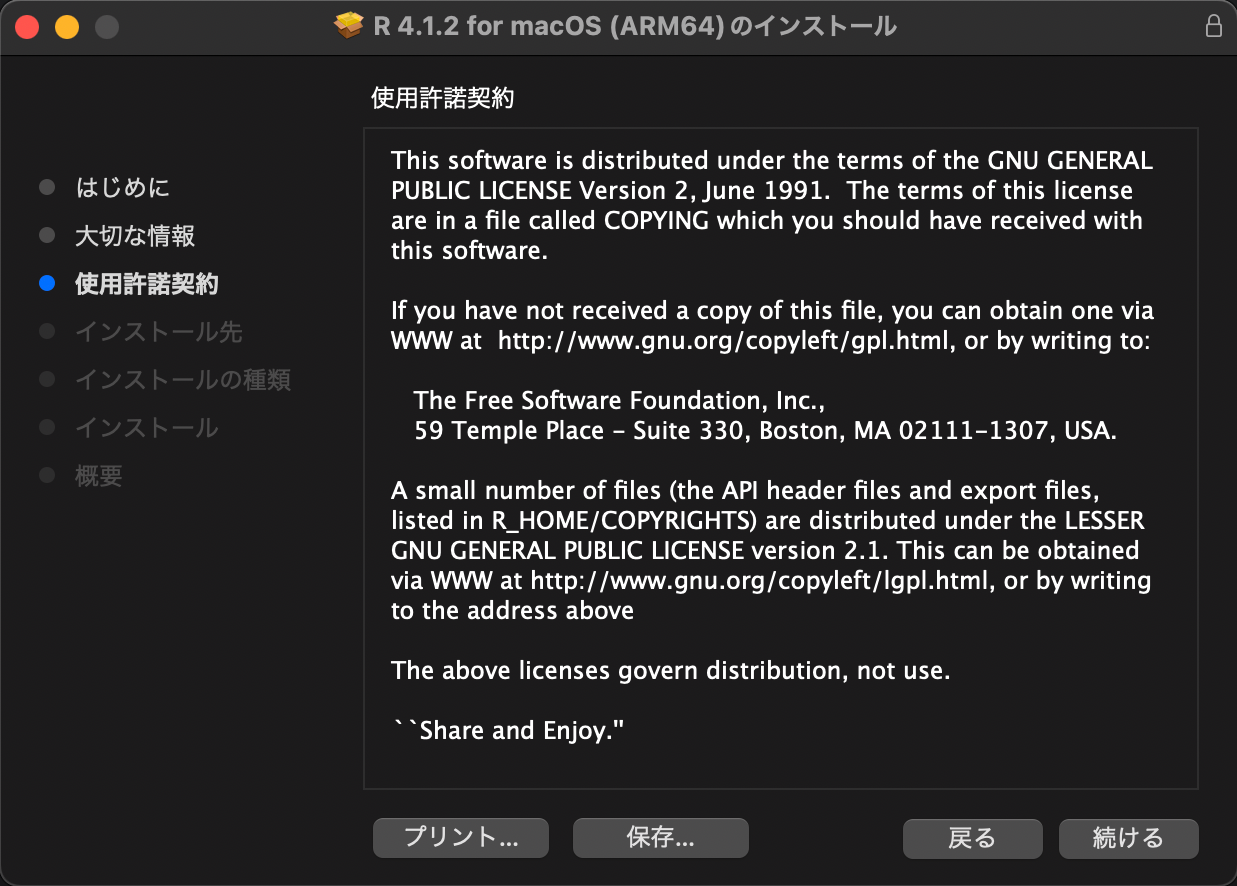Click the lgpl.html URL in license text

(x=760, y=581)
